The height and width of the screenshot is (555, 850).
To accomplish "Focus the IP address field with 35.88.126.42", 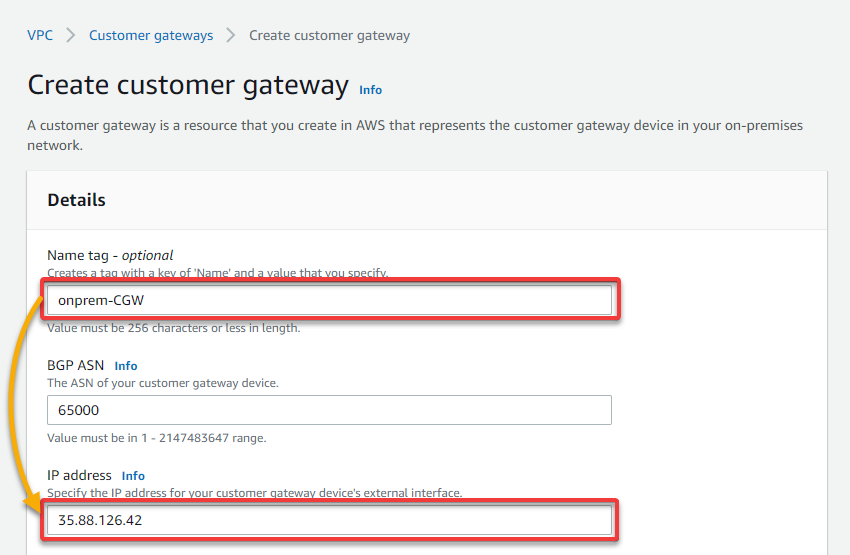I will click(x=329, y=520).
